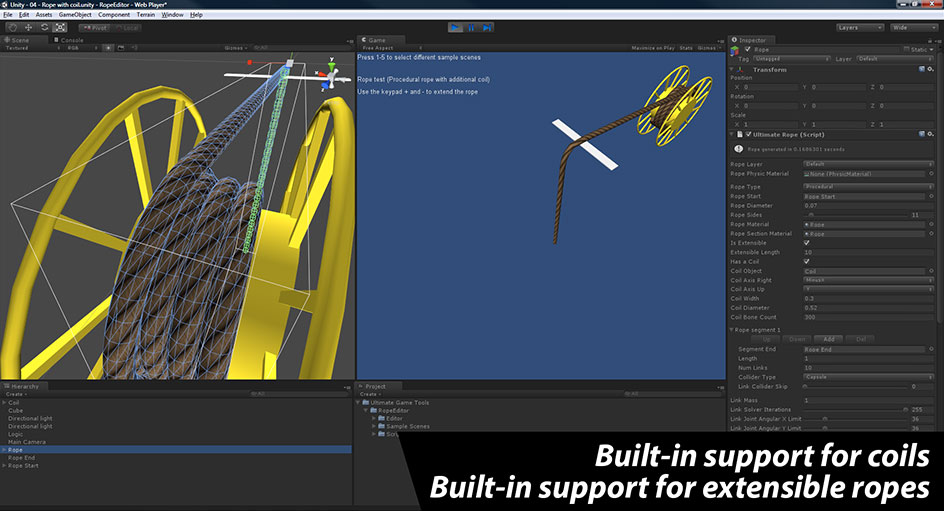Uncheck the Has a Coil checkbox

pos(807,262)
